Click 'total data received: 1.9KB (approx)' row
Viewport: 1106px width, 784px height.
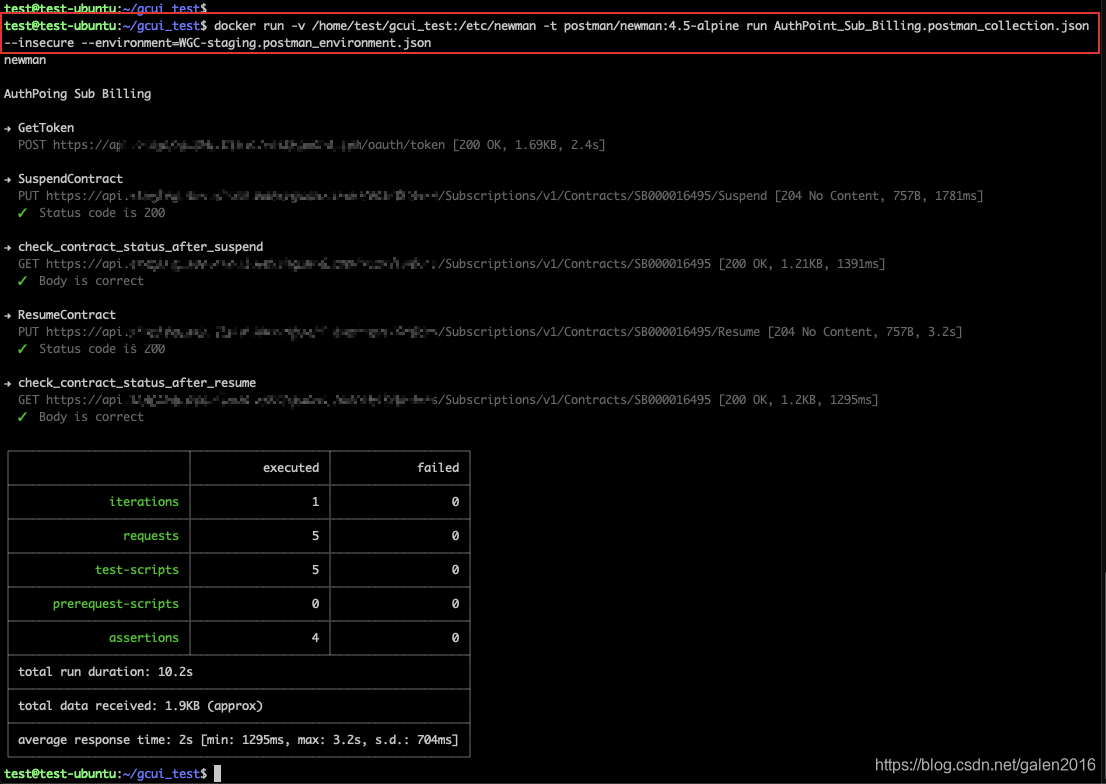tap(239, 706)
